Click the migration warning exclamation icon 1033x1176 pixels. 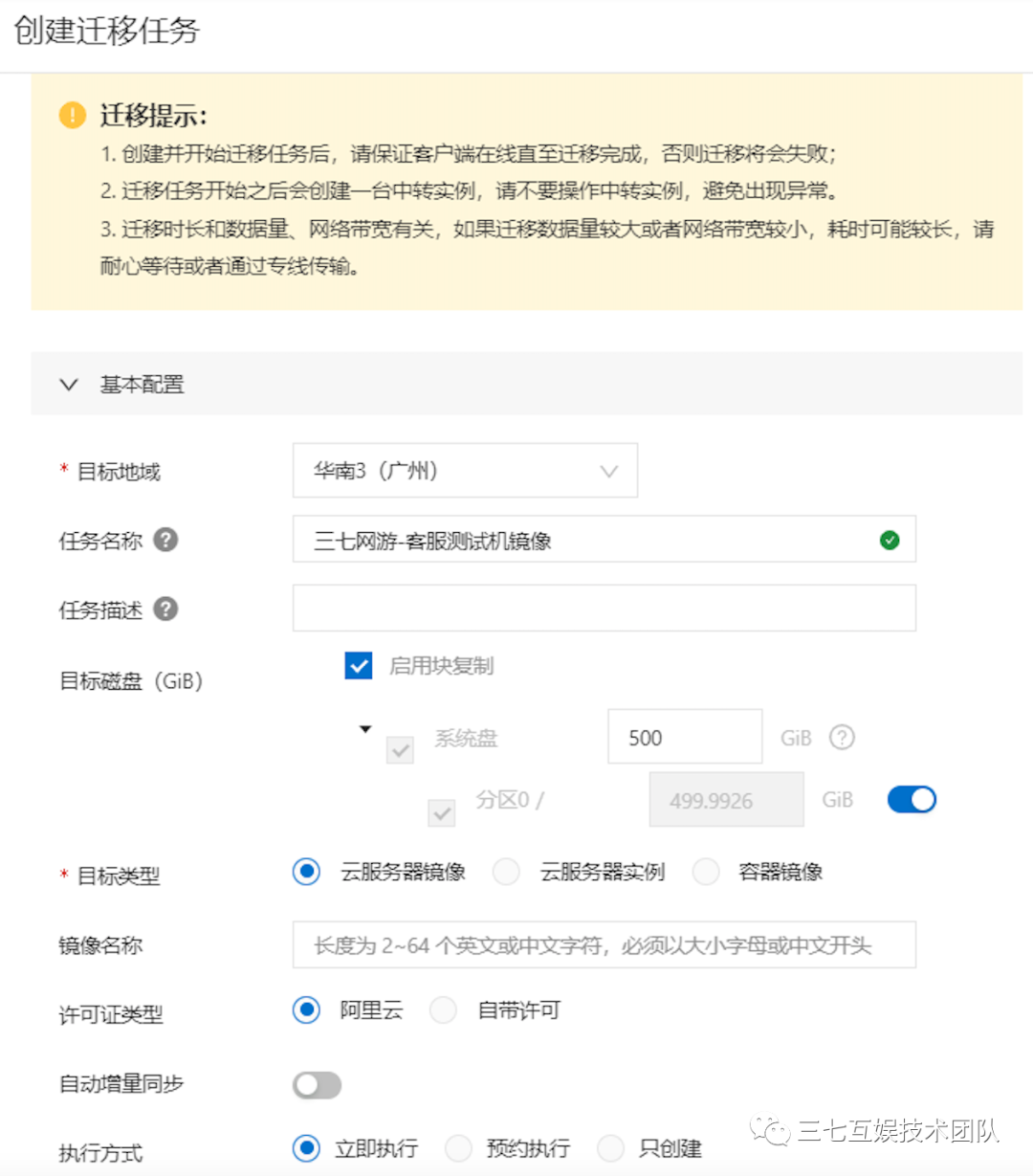[73, 115]
